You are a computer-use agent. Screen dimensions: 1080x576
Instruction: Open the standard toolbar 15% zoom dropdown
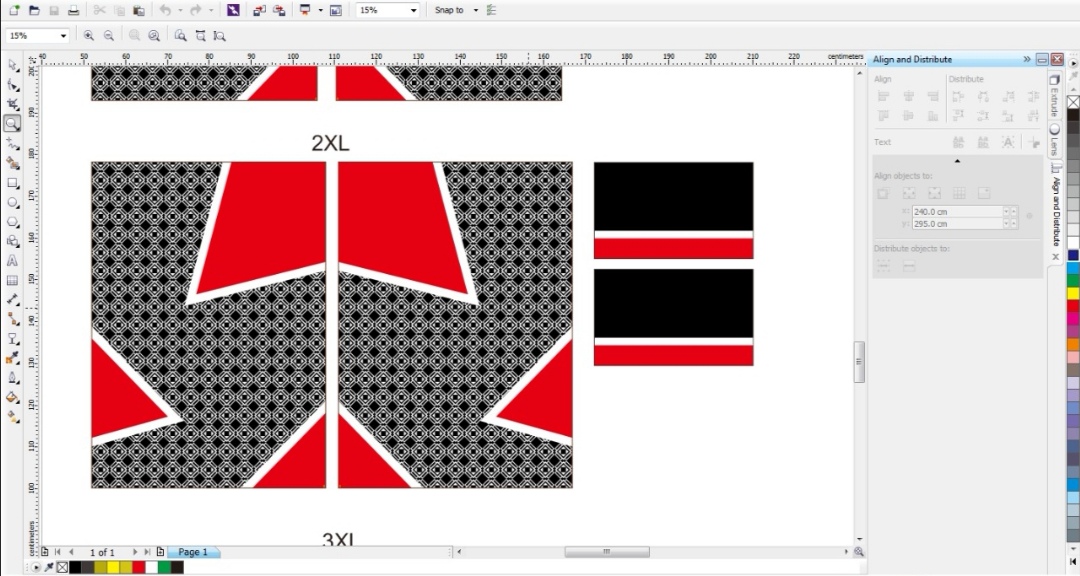(413, 10)
